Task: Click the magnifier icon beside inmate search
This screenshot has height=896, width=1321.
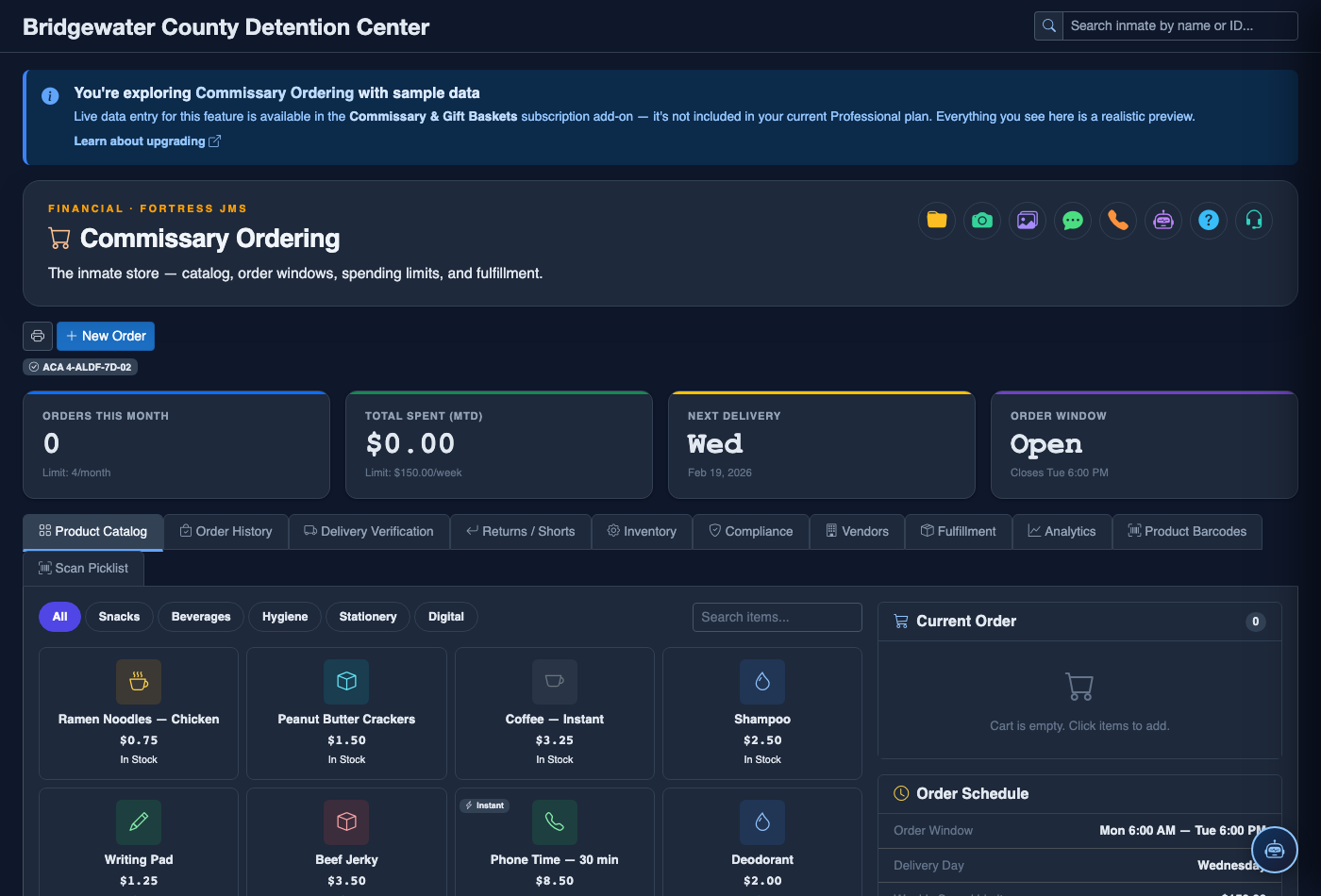Action: (1049, 26)
